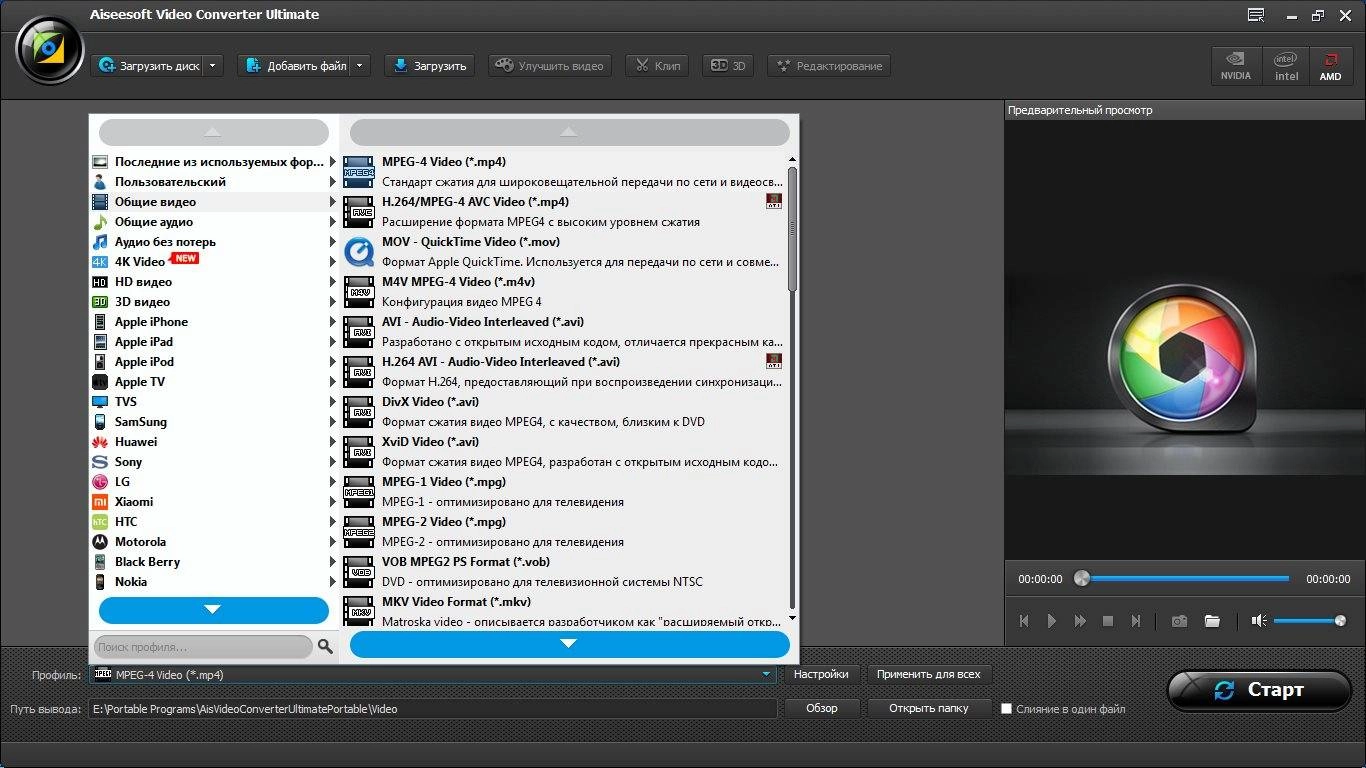This screenshot has width=1366, height=768.
Task: Play the preview video
Action: pyautogui.click(x=1052, y=621)
